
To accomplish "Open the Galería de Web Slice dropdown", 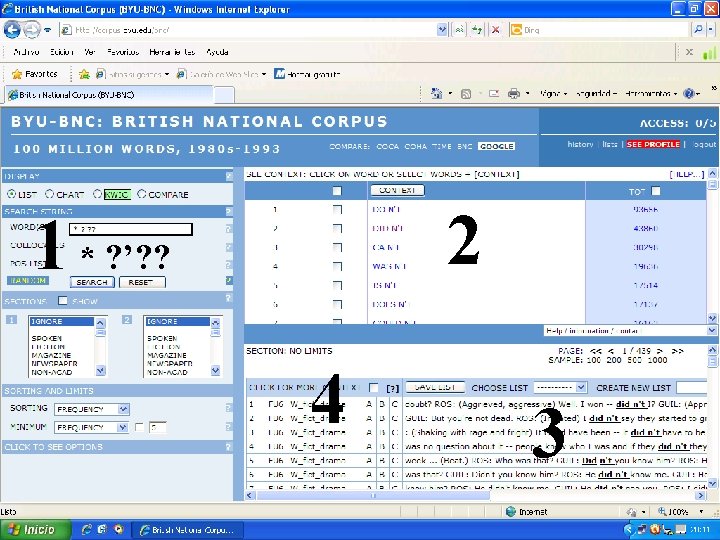I will [x=264, y=74].
